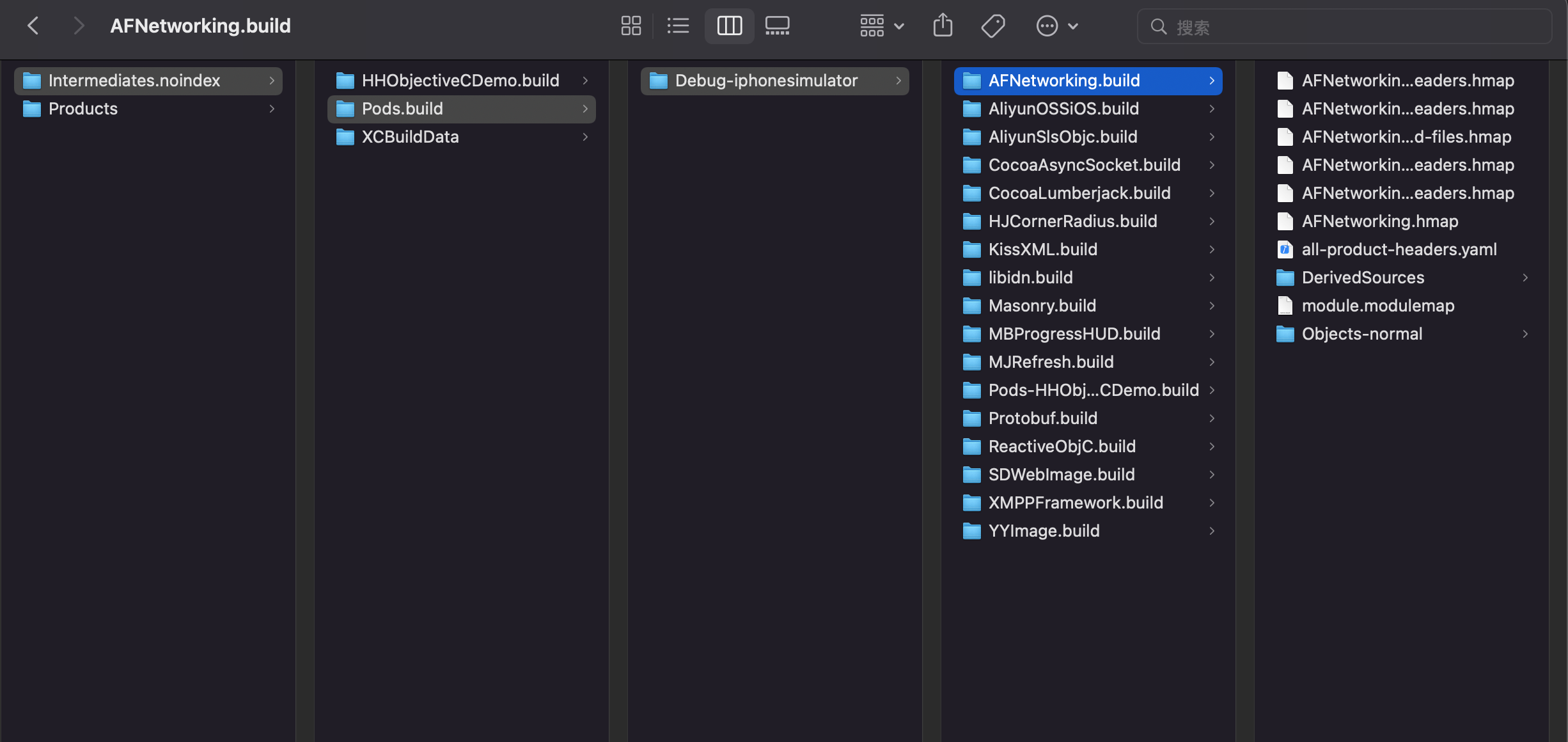Expand DerivedSources via its chevron
The image size is (1568, 742).
[x=1525, y=278]
